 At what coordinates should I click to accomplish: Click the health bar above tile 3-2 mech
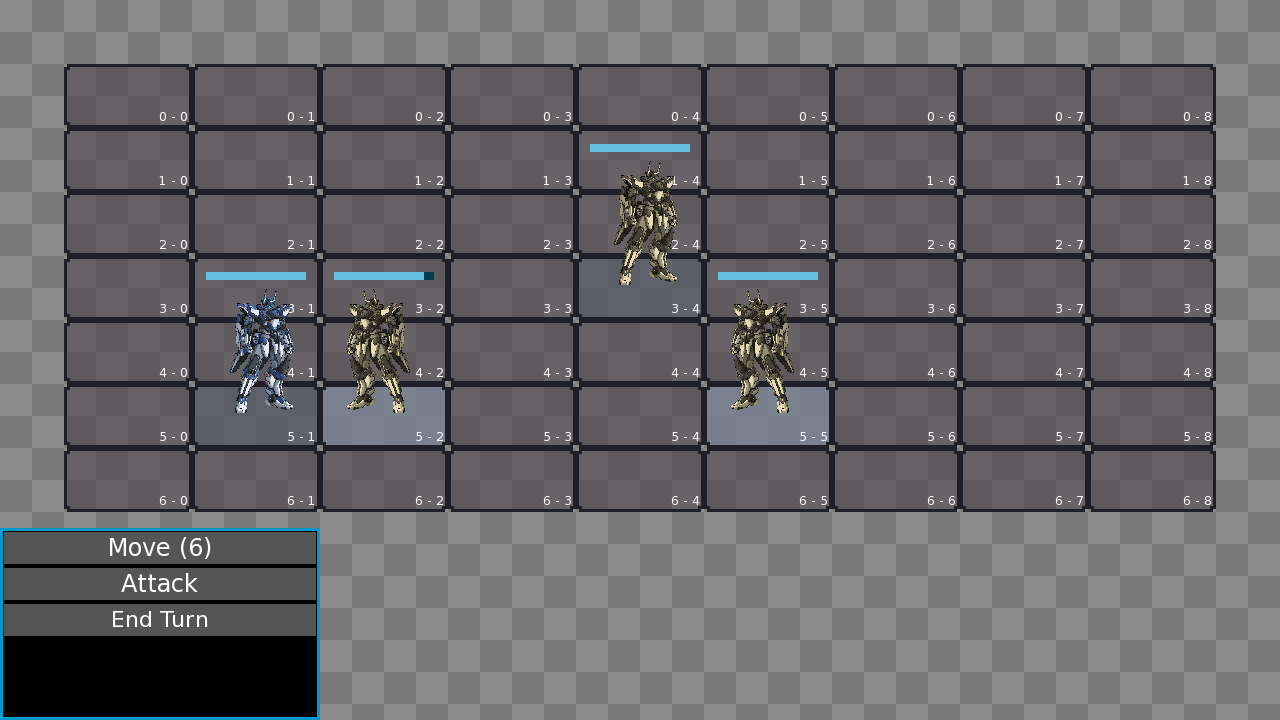pyautogui.click(x=384, y=276)
